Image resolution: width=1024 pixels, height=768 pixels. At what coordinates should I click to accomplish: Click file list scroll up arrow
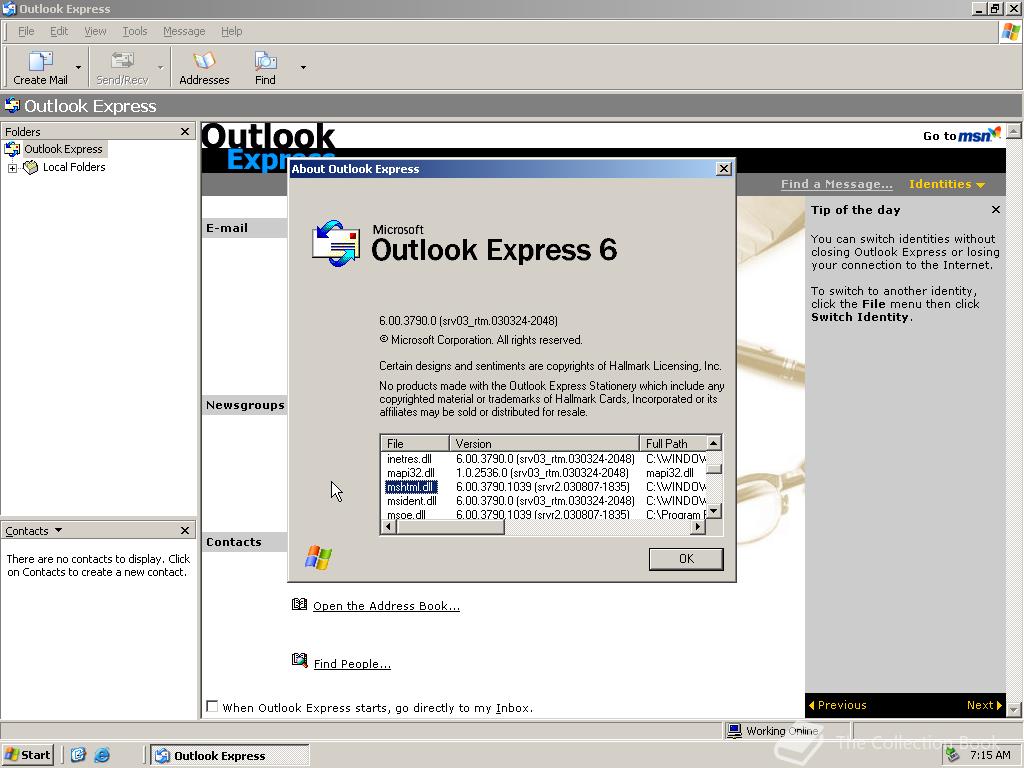714,443
